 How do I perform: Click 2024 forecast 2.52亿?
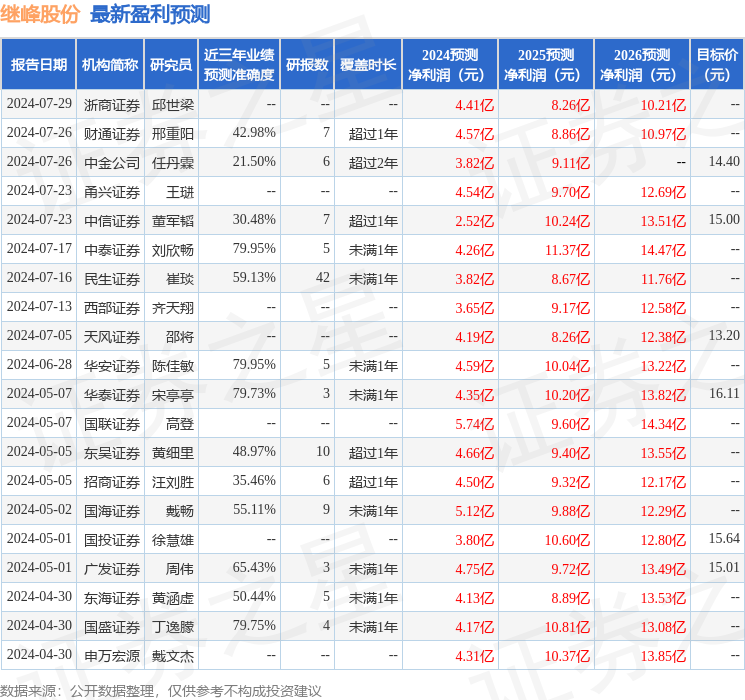[475, 221]
